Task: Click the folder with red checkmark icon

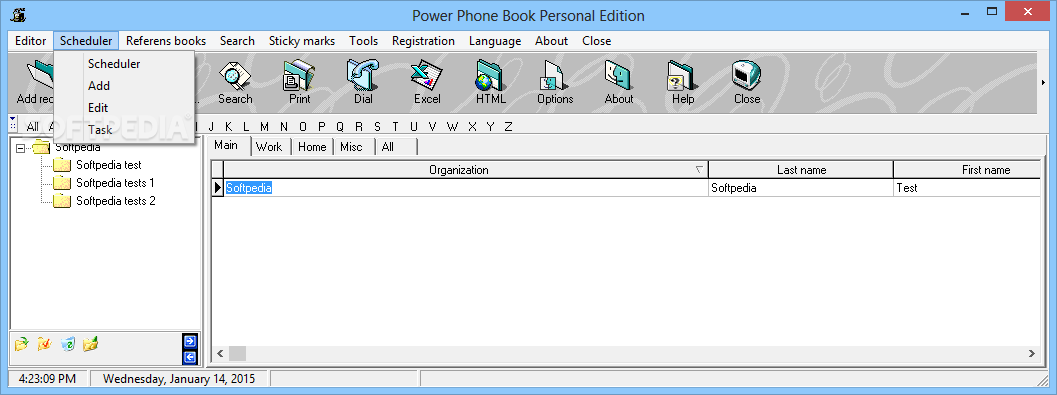Action: click(x=44, y=344)
